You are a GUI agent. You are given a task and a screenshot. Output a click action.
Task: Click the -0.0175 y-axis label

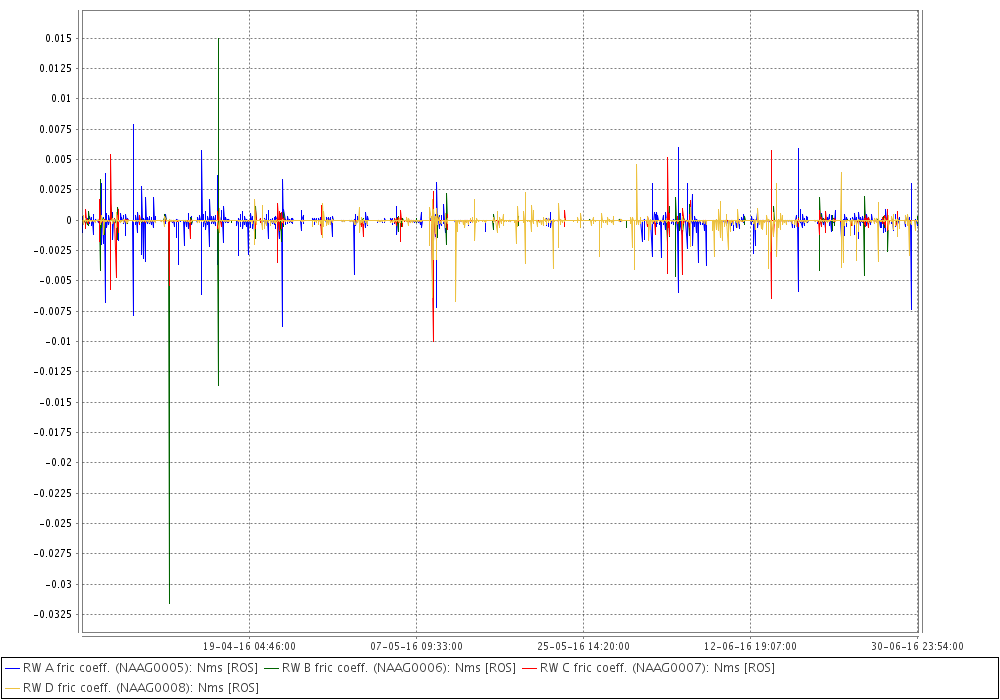click(52, 432)
